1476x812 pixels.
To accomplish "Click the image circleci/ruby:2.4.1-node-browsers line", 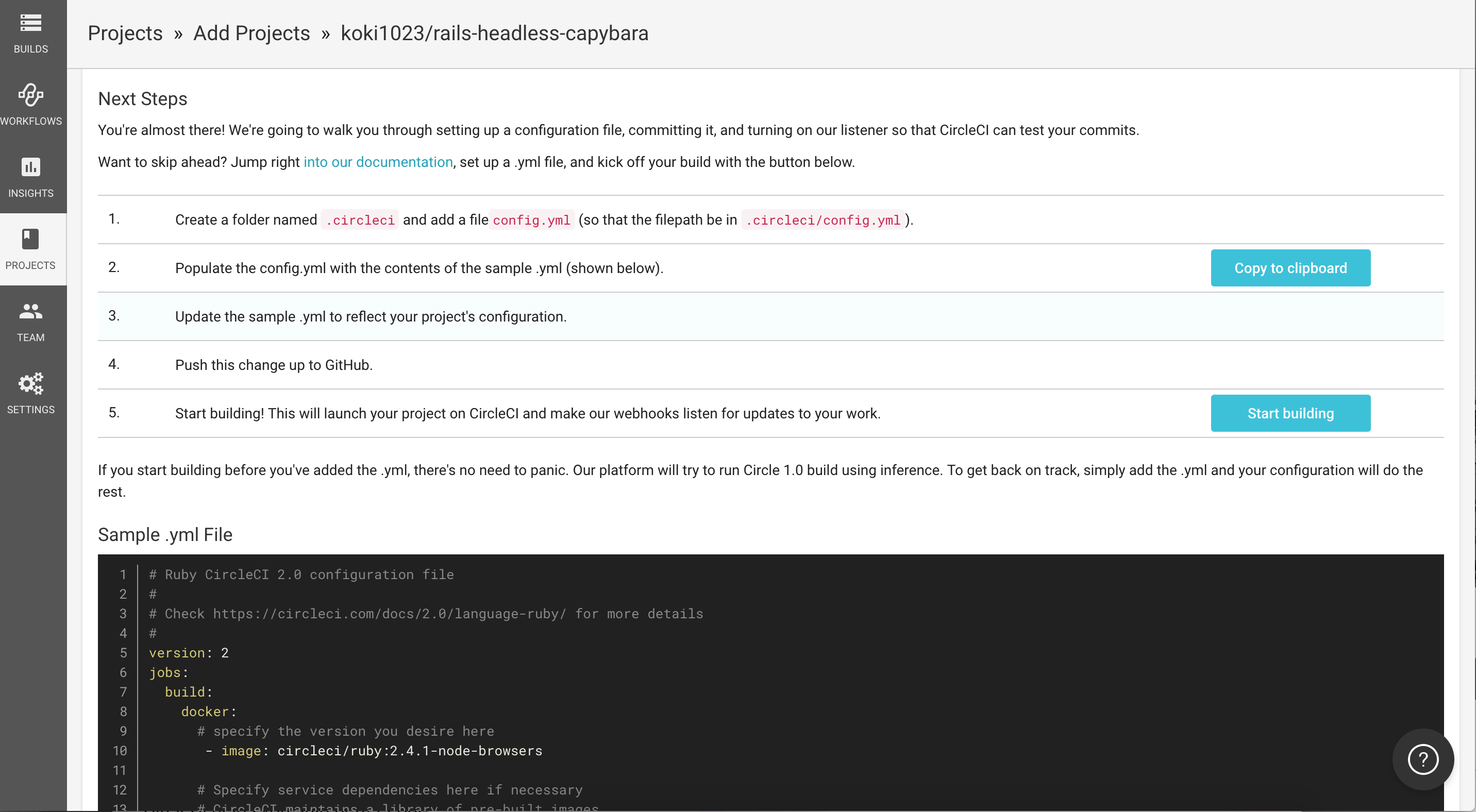I will coord(374,751).
